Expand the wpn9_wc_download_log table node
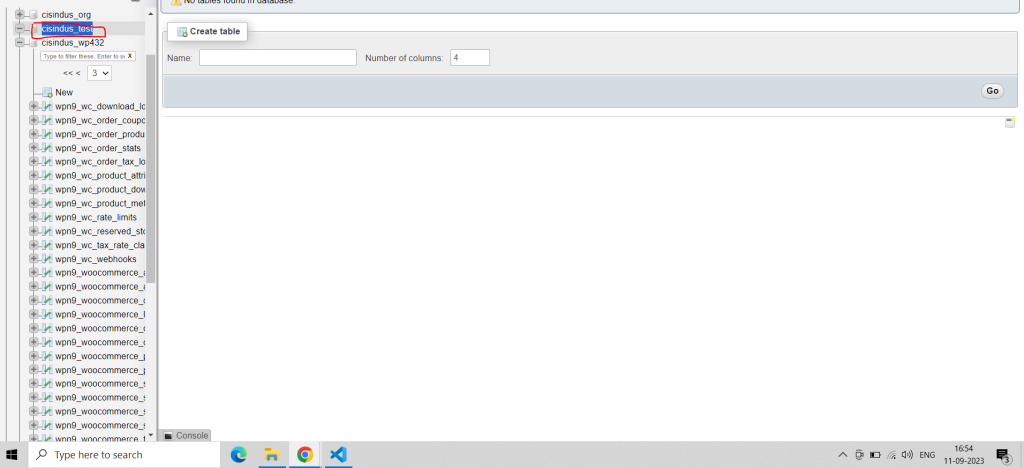1024x468 pixels. point(34,106)
